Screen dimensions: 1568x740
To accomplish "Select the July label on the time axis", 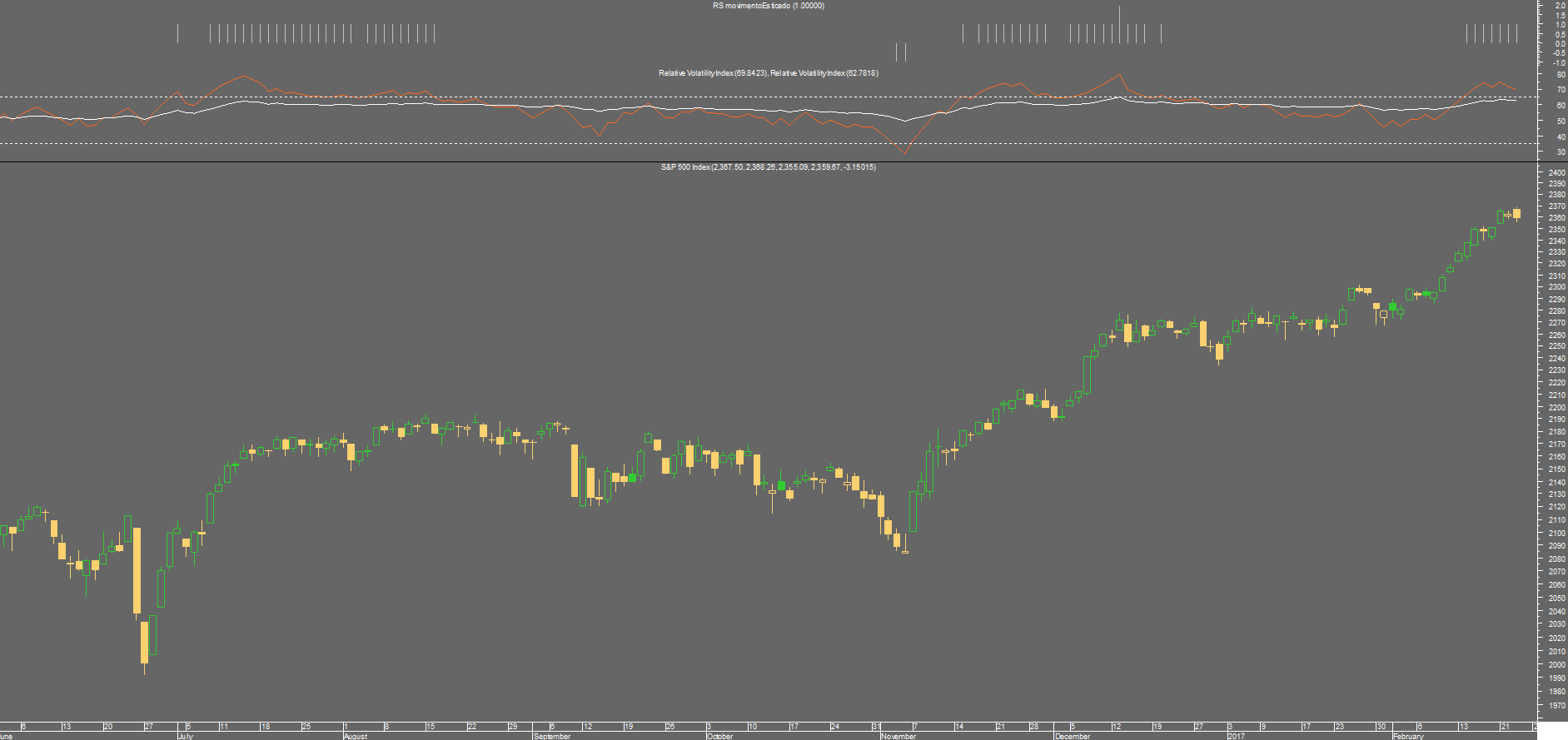I will [x=186, y=736].
